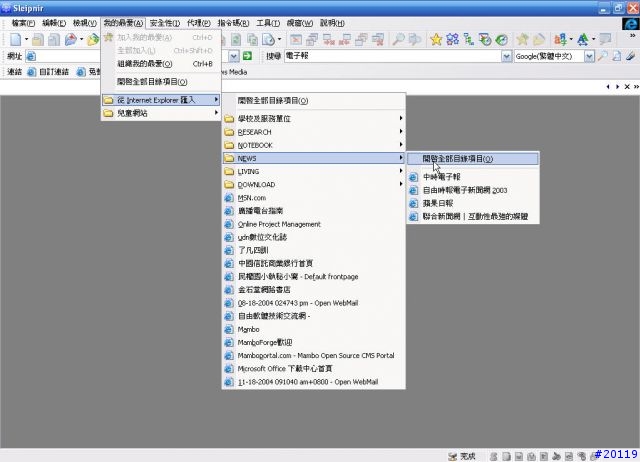Image resolution: width=640 pixels, height=462 pixels.
Task: Open the 金石堂網路書店 favorite
Action: [x=314, y=290]
